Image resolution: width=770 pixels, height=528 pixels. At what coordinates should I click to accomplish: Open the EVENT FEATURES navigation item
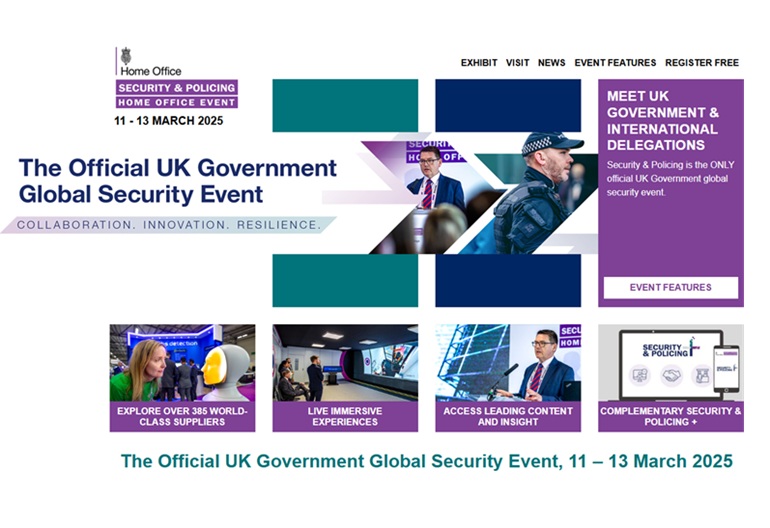click(615, 63)
